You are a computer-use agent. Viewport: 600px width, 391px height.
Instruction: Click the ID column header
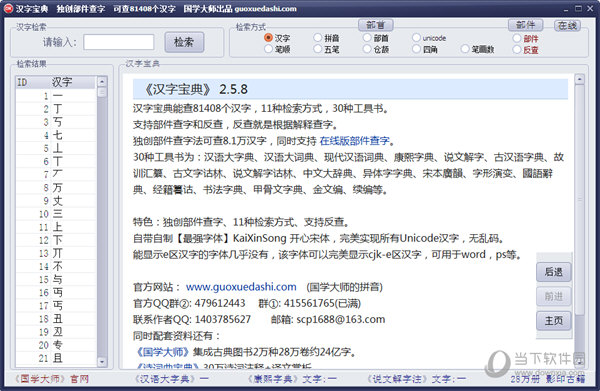point(33,82)
